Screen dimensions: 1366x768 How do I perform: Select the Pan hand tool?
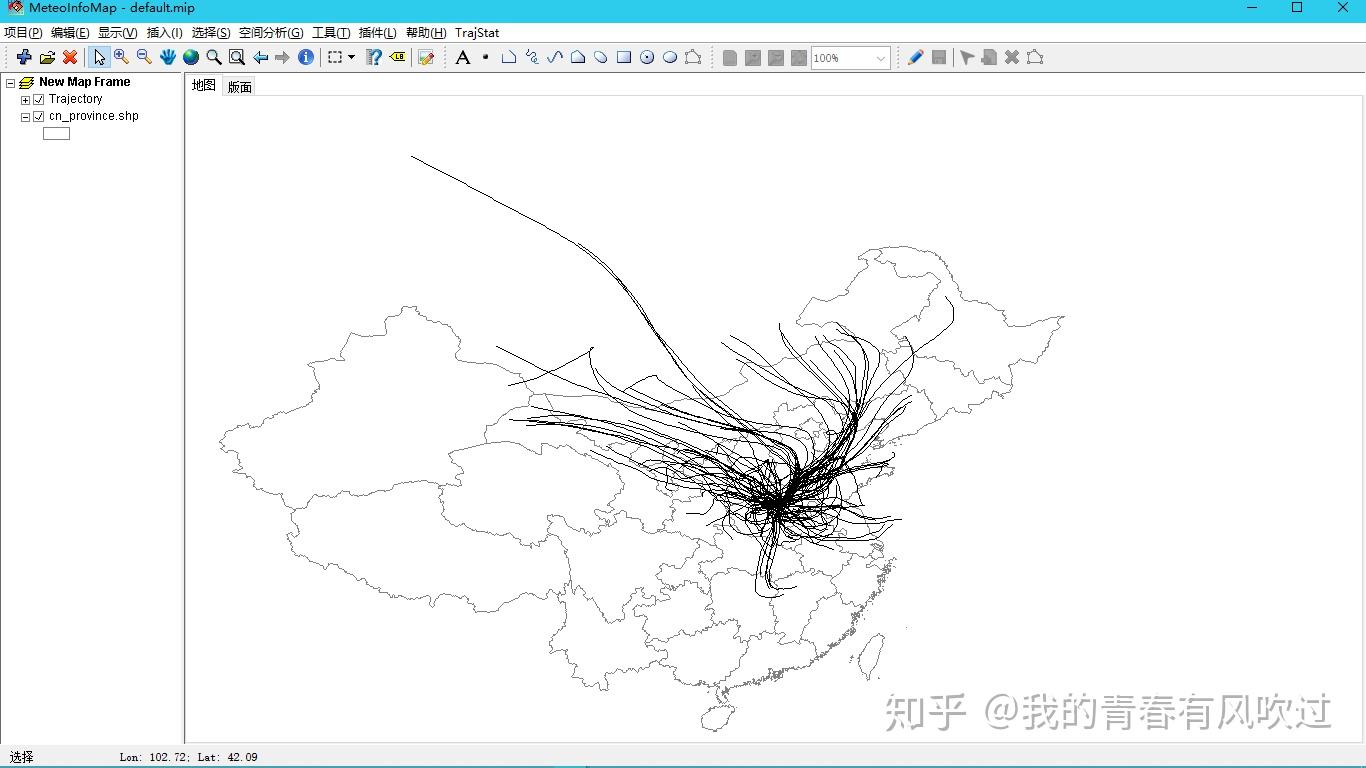[168, 58]
